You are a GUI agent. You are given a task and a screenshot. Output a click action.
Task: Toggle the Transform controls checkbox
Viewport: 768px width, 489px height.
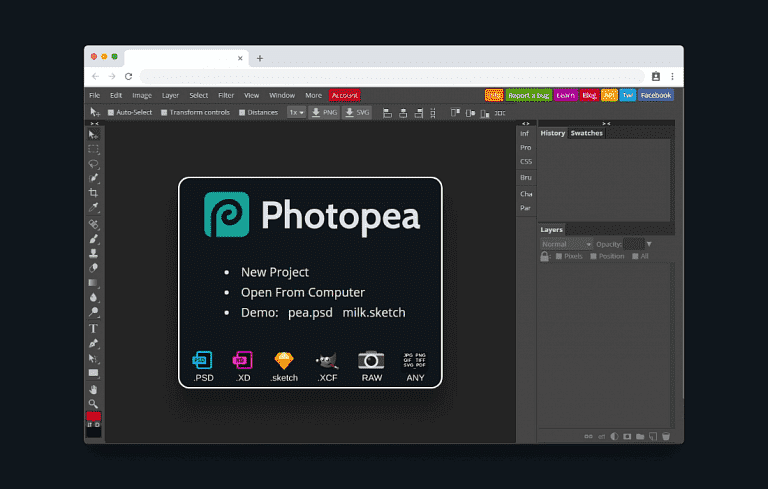pyautogui.click(x=164, y=113)
